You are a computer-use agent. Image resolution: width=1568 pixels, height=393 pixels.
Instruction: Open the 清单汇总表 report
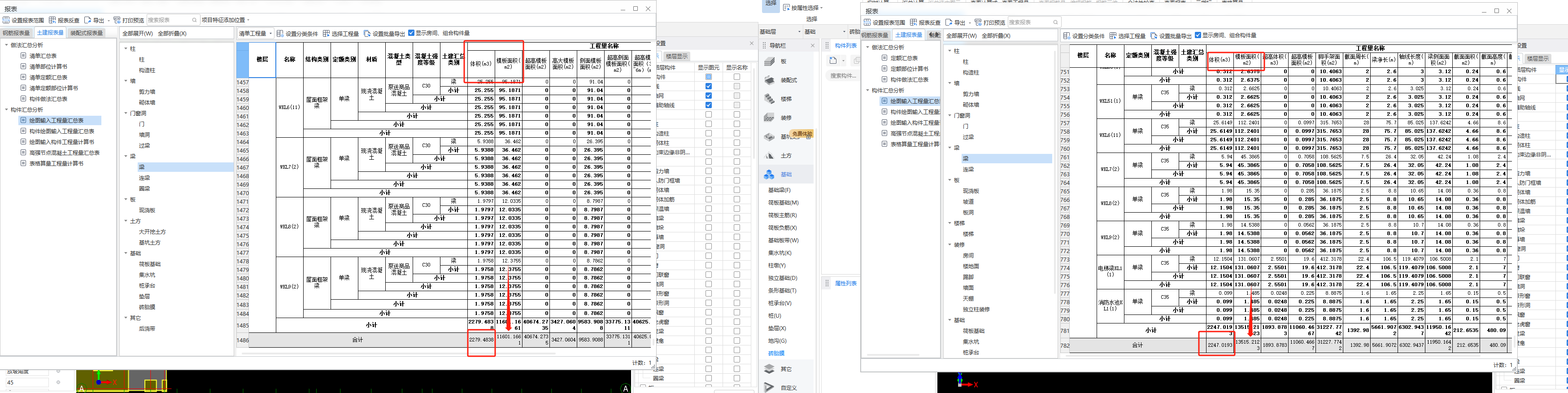pos(43,56)
